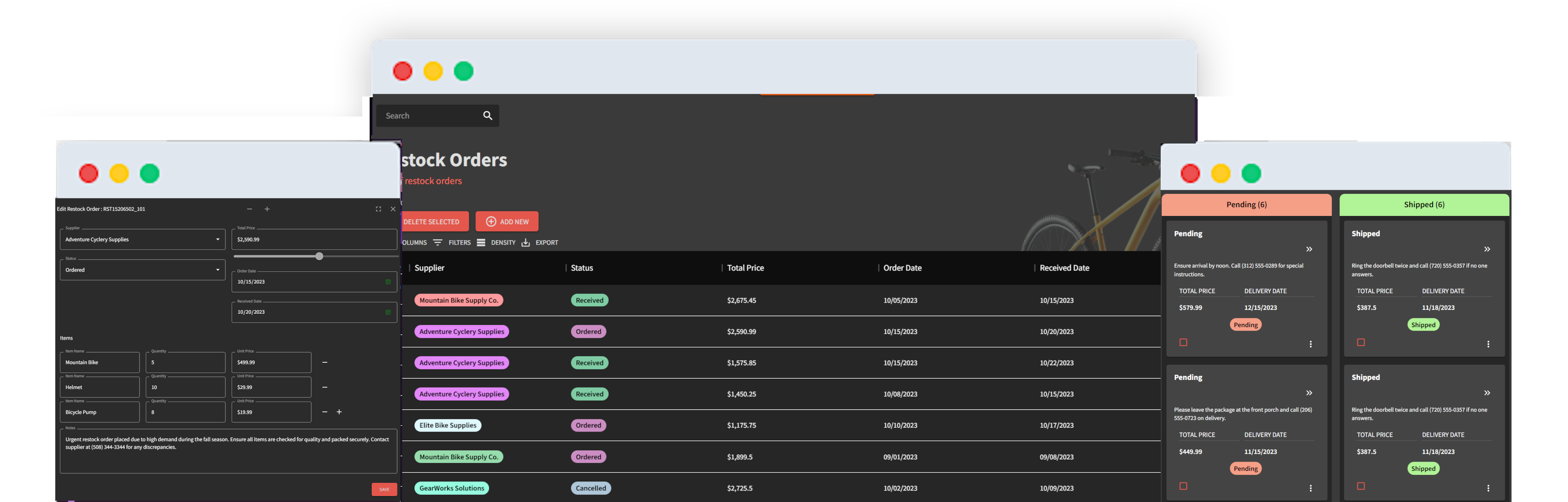The height and width of the screenshot is (502, 1568).
Task: Select the upper Shipped card checkbox
Action: [x=1361, y=342]
